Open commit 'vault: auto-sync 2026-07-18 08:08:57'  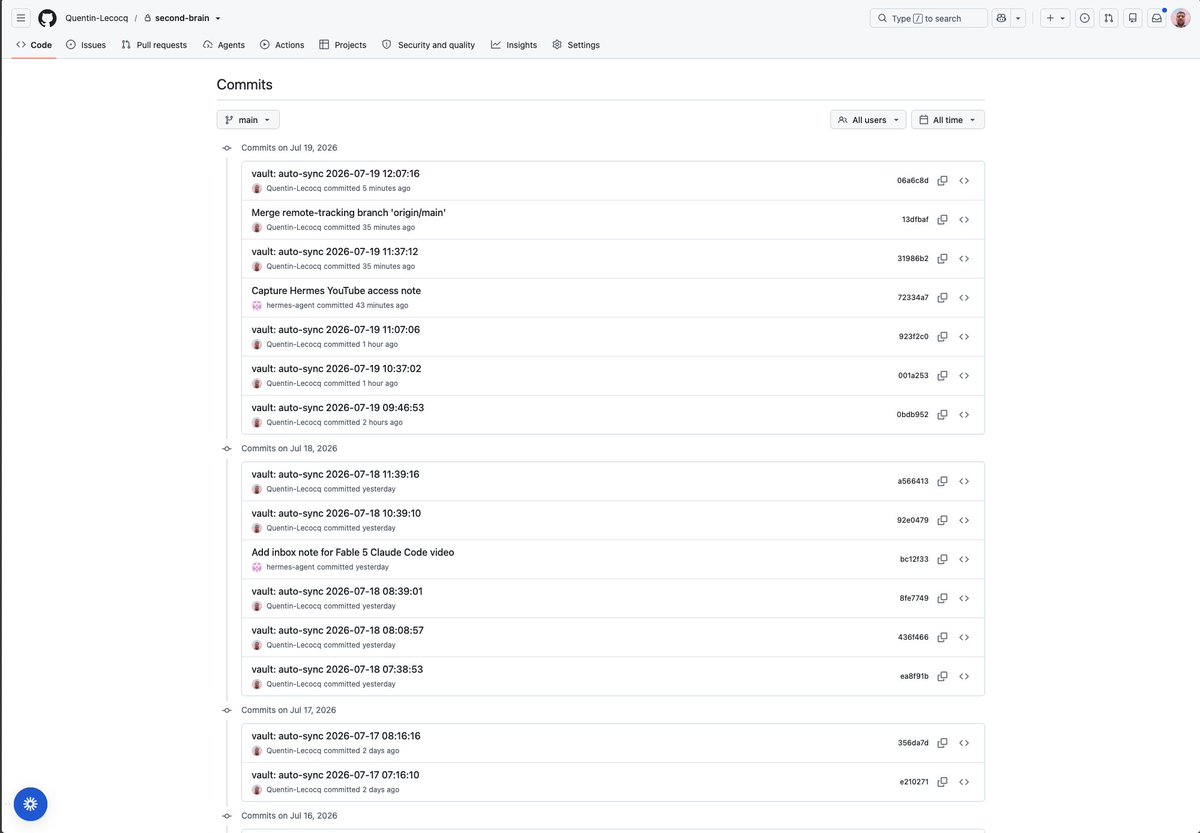tap(337, 630)
